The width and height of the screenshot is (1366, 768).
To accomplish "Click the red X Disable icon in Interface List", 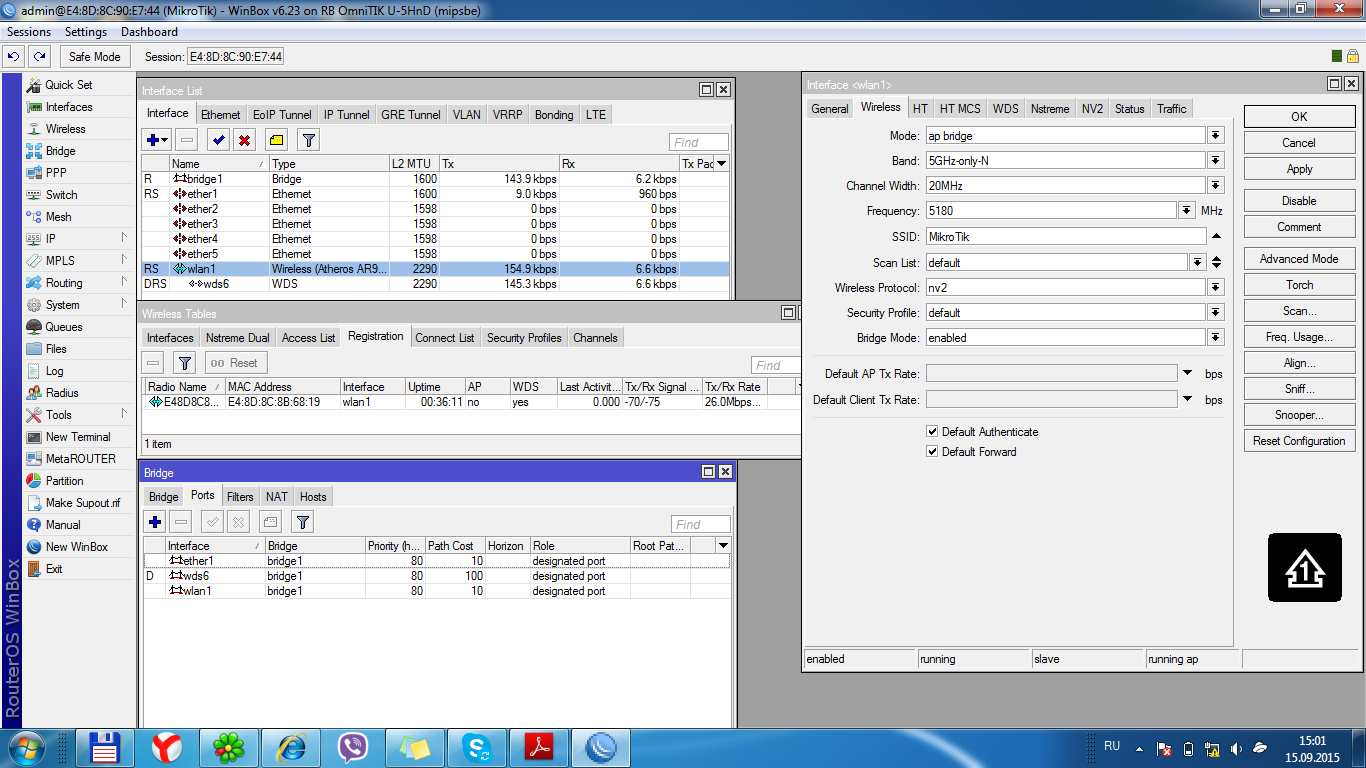I will point(244,140).
